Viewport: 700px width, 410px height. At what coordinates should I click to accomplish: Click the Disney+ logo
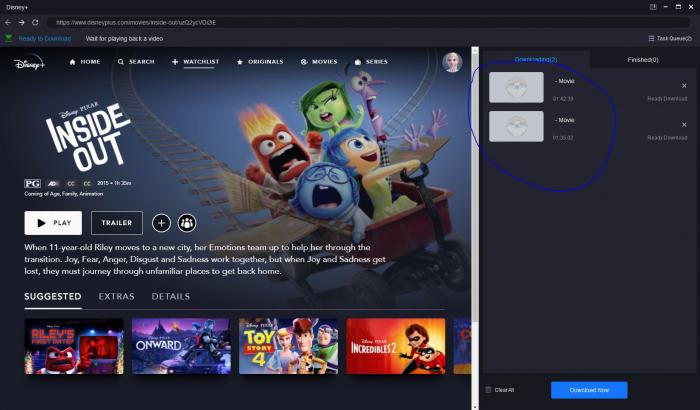(x=30, y=63)
